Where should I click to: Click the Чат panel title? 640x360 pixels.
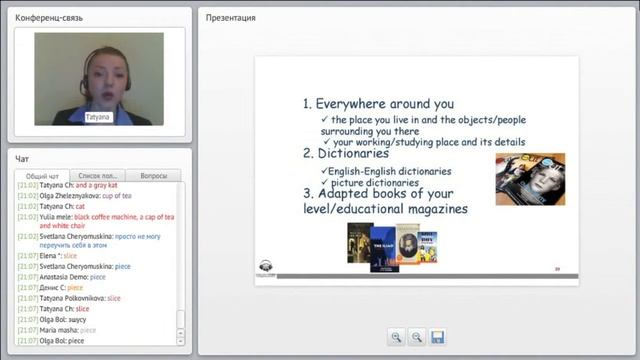tap(22, 159)
